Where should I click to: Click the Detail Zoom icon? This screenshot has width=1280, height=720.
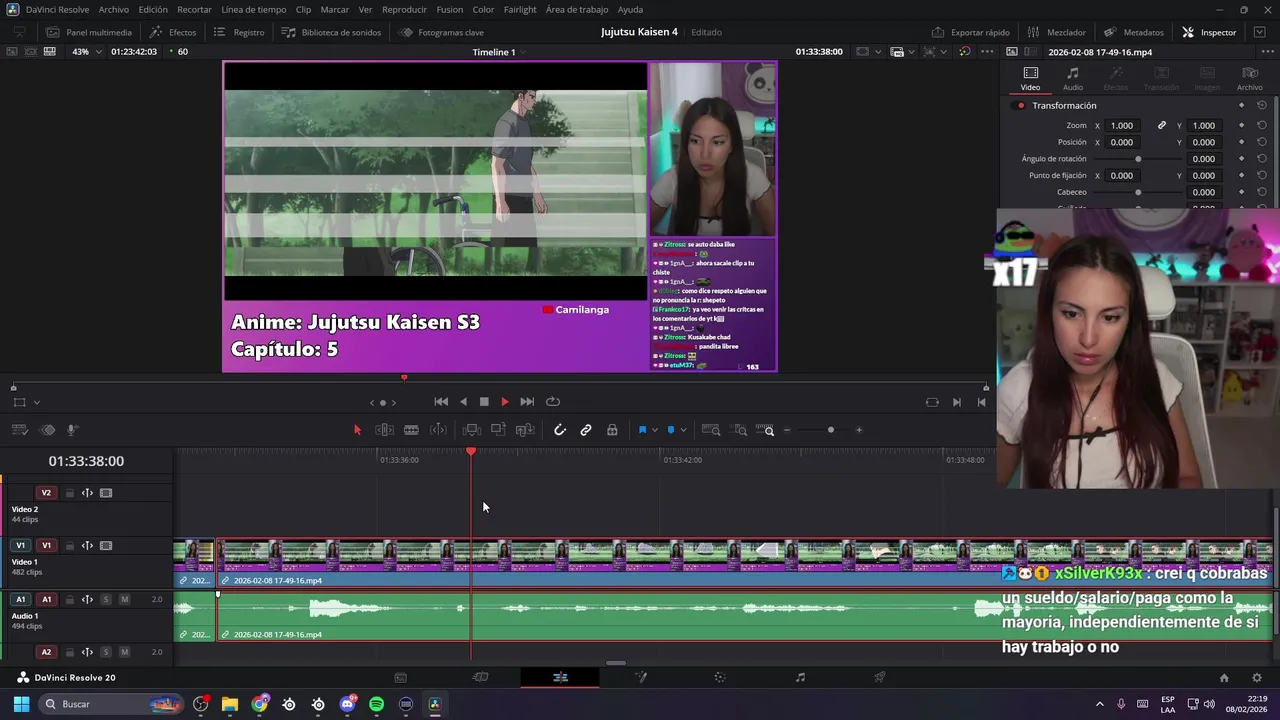point(740,430)
